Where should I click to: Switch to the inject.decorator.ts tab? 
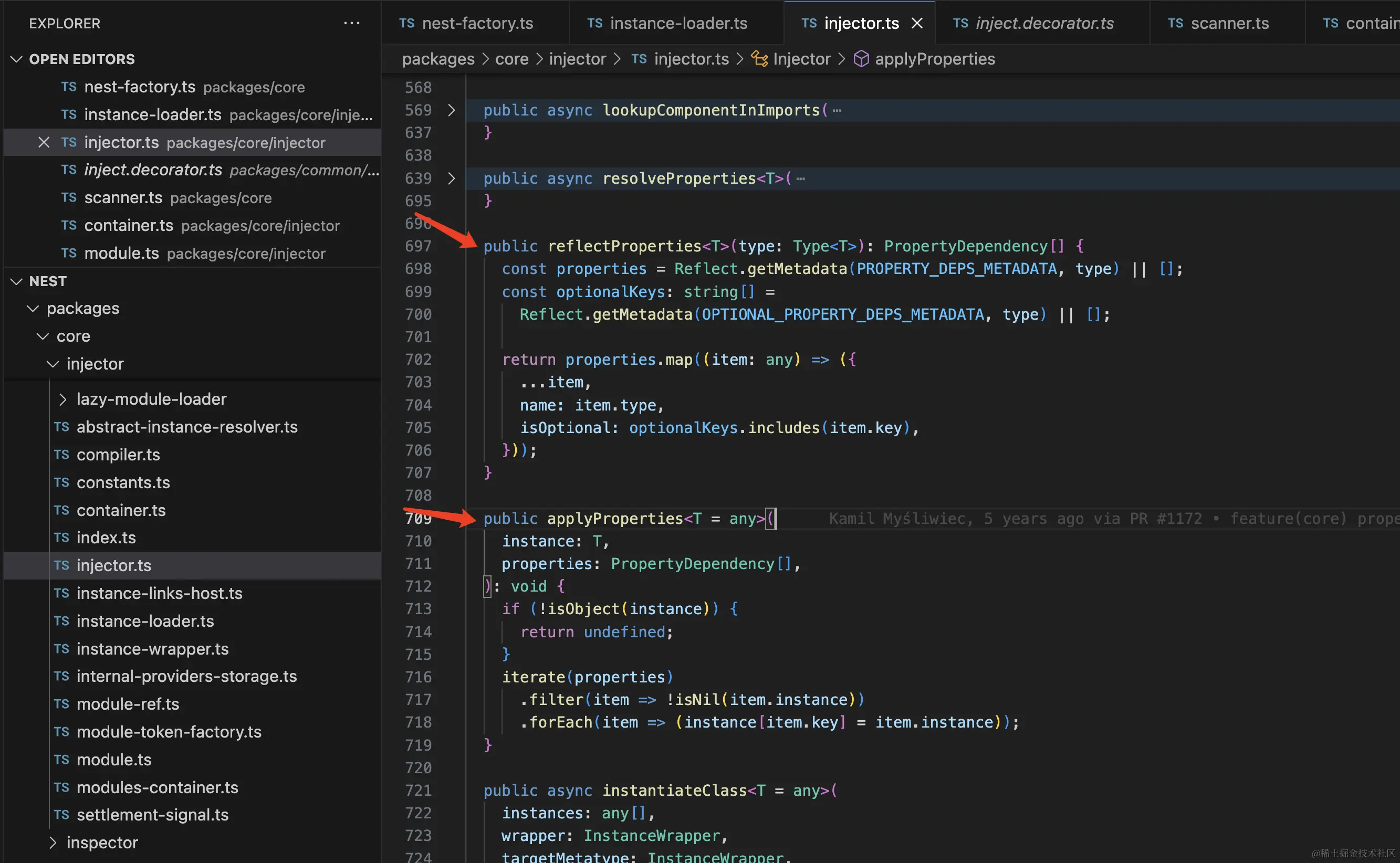click(1042, 24)
